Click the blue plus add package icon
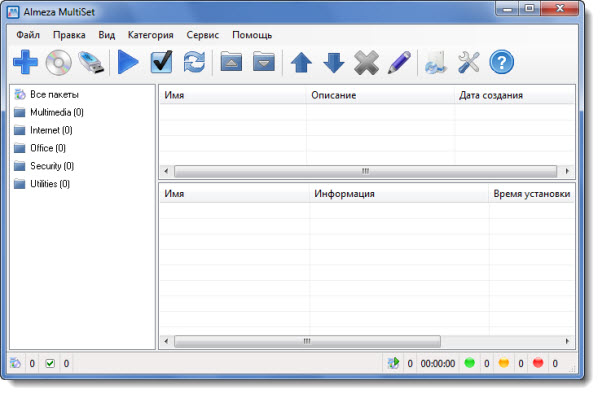 pyautogui.click(x=25, y=62)
